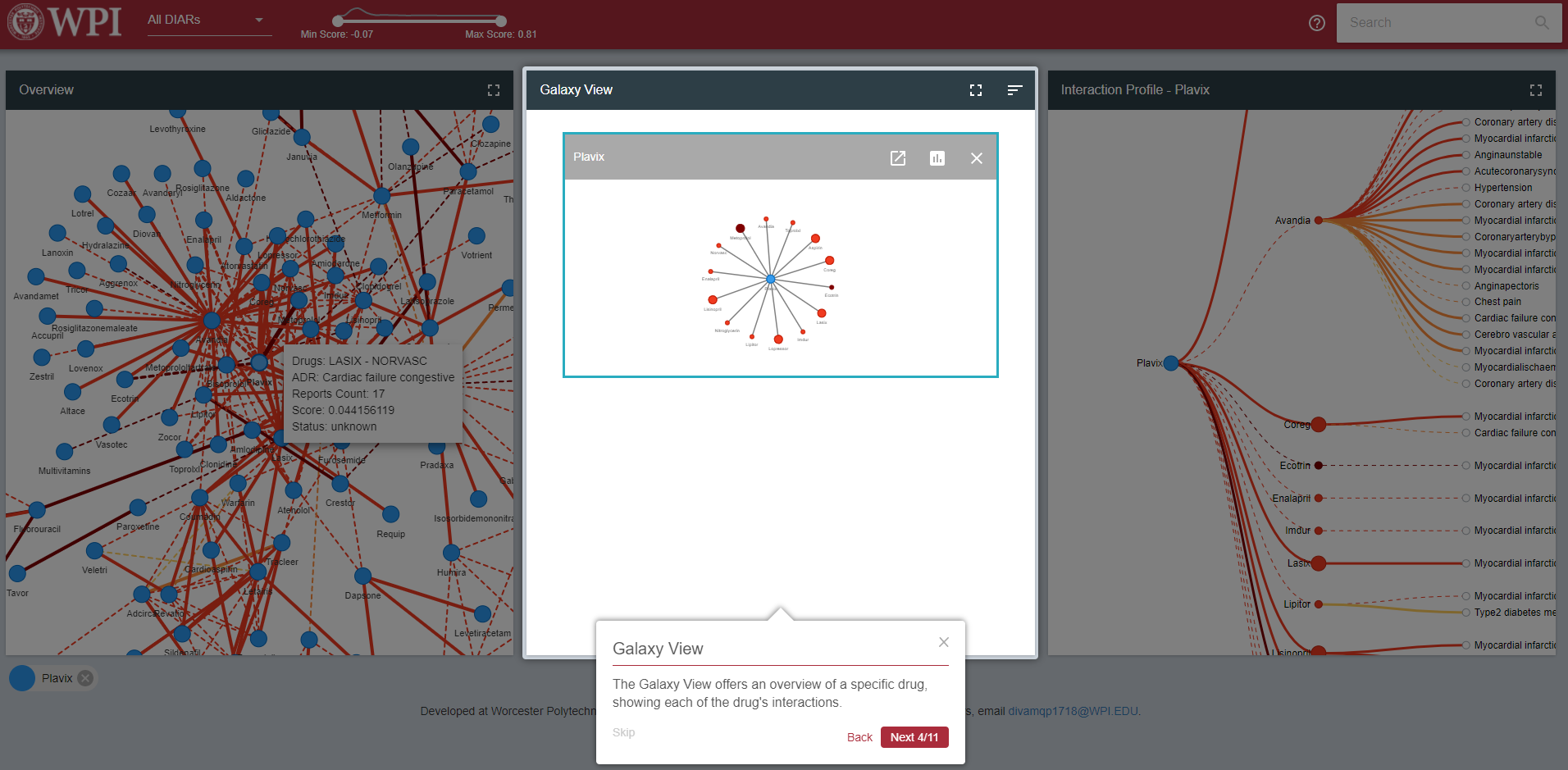Click the Humira node in Overview
Viewport: 1568px width, 770px height.
pos(451,553)
